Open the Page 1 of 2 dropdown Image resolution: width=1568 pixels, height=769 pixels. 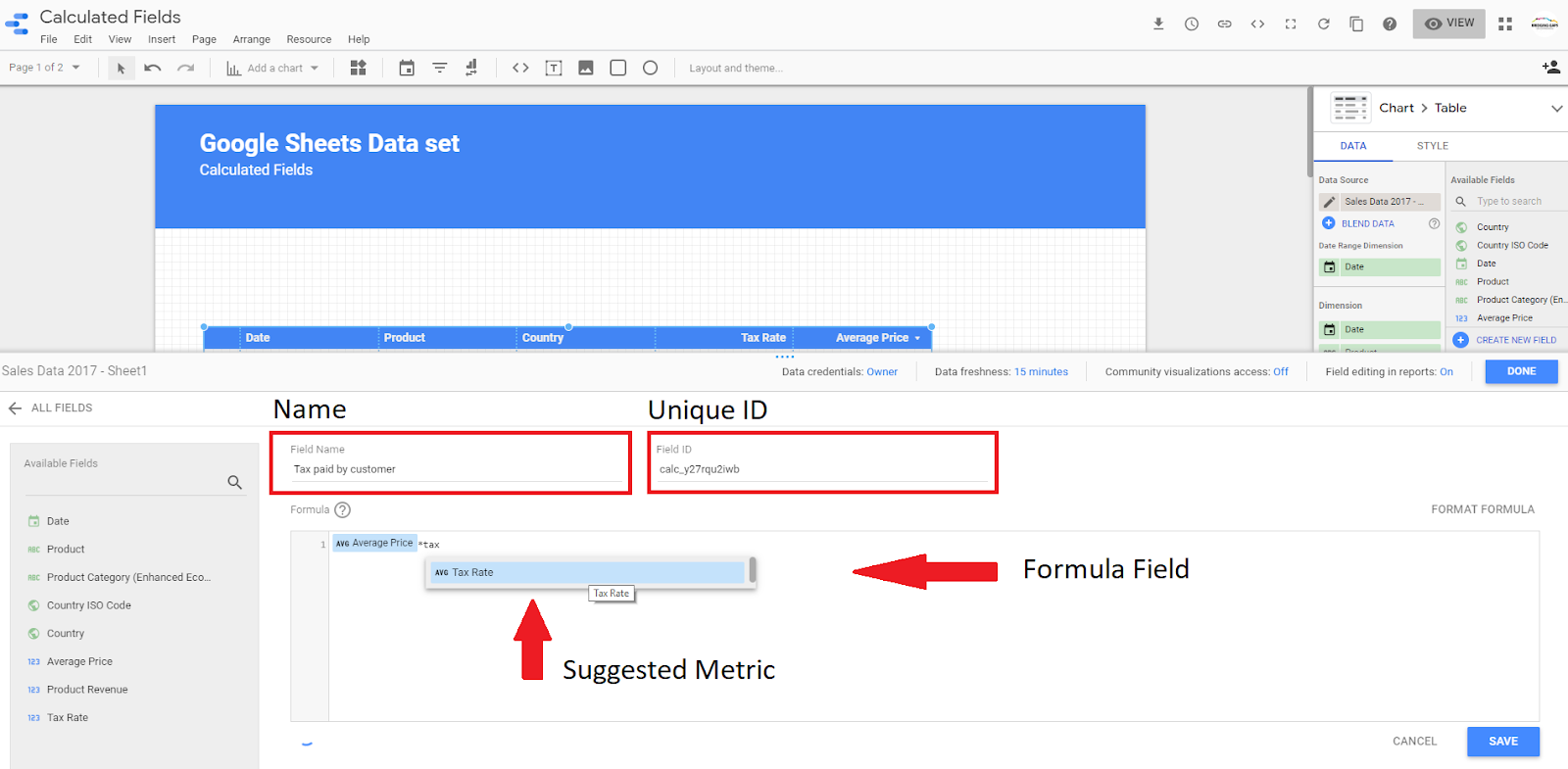pos(44,68)
